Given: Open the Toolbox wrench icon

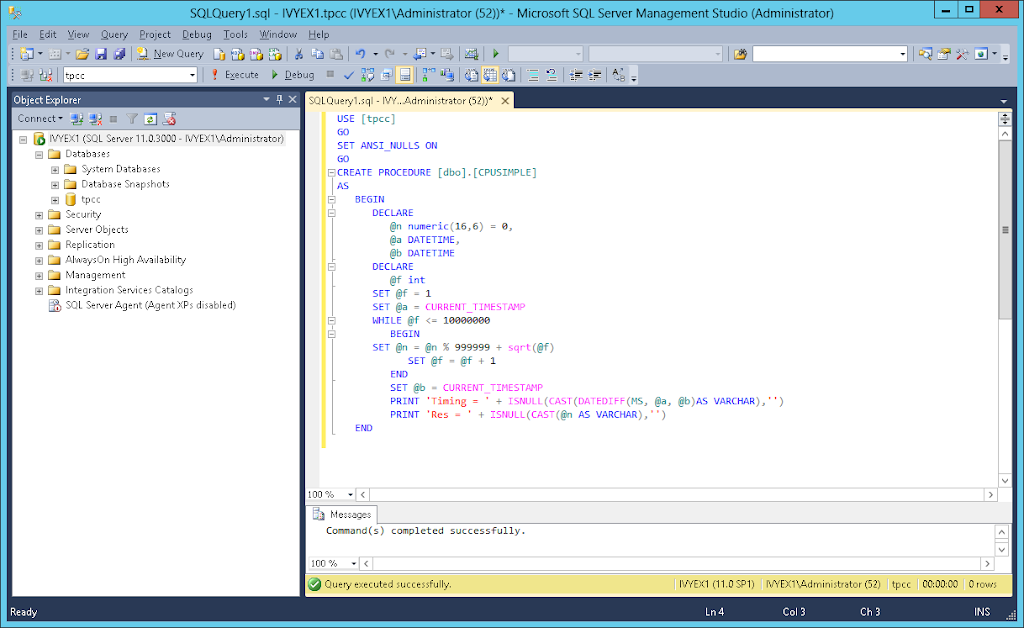Looking at the screenshot, I should 962,54.
